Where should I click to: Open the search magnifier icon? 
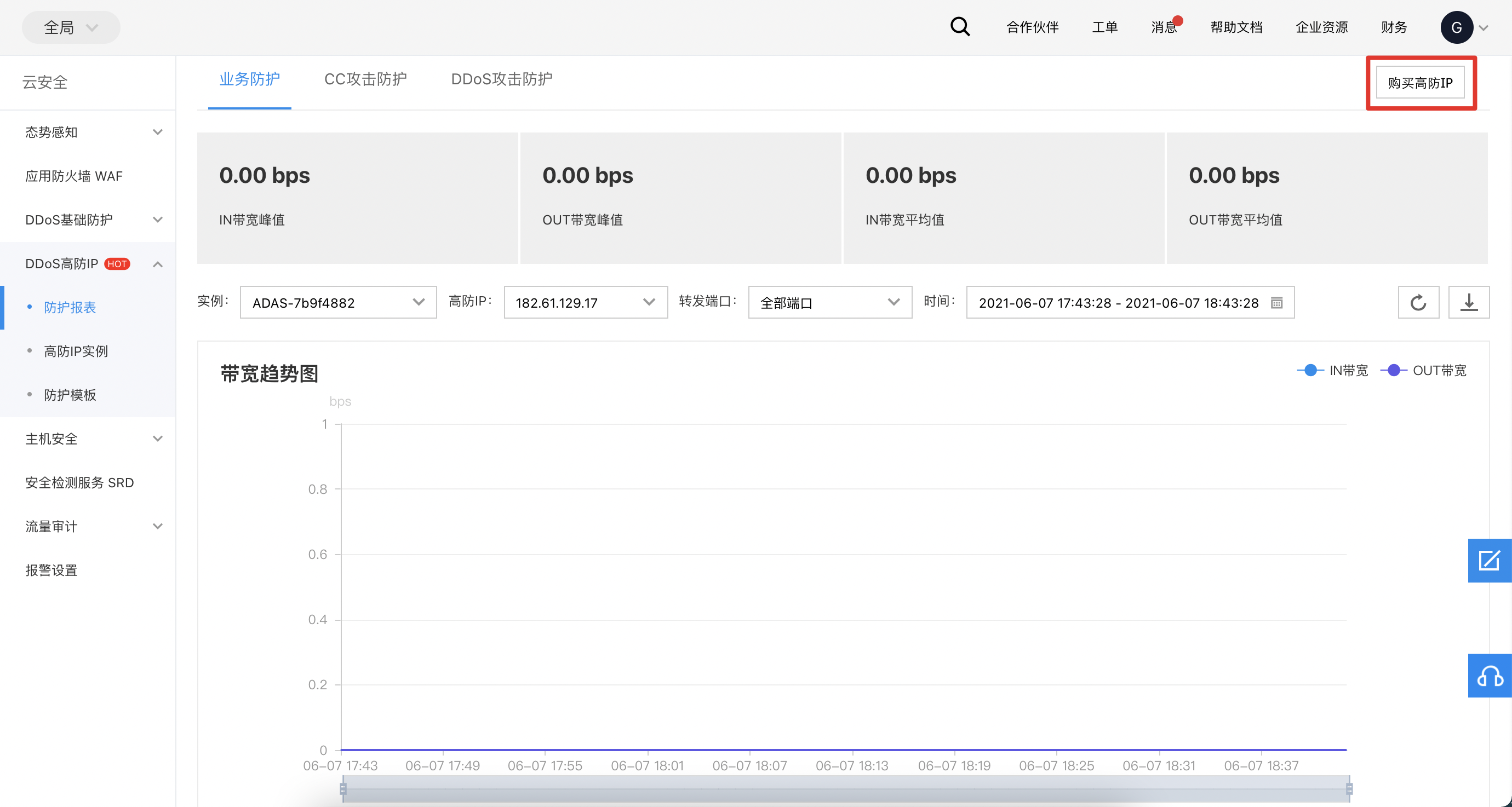pyautogui.click(x=960, y=27)
